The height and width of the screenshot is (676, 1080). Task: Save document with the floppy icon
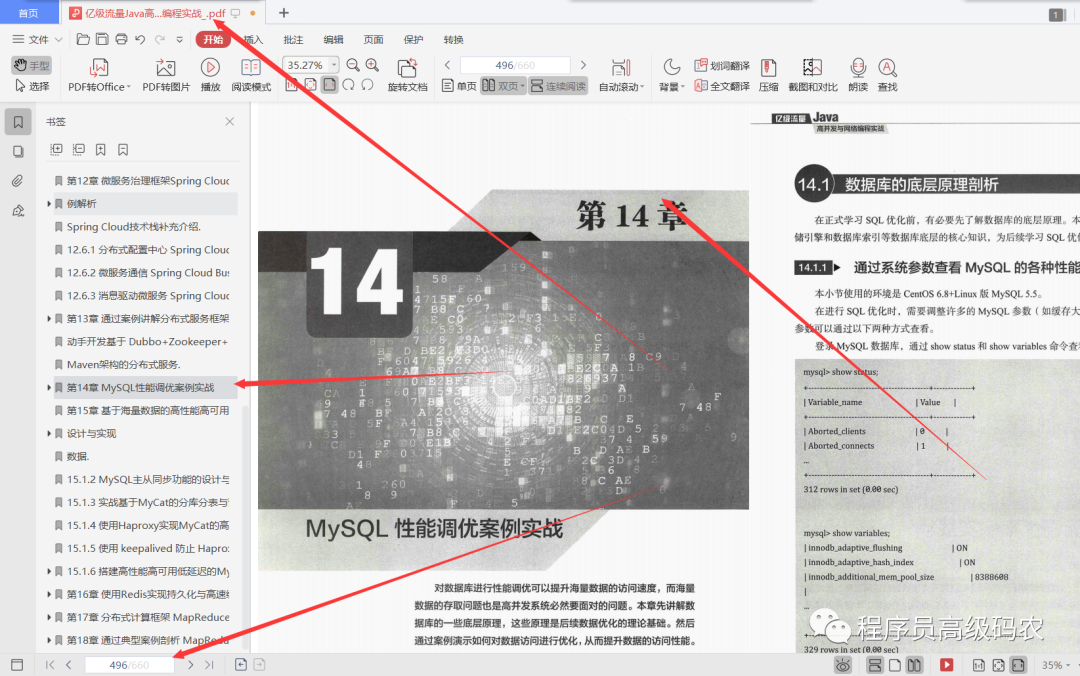coord(102,39)
